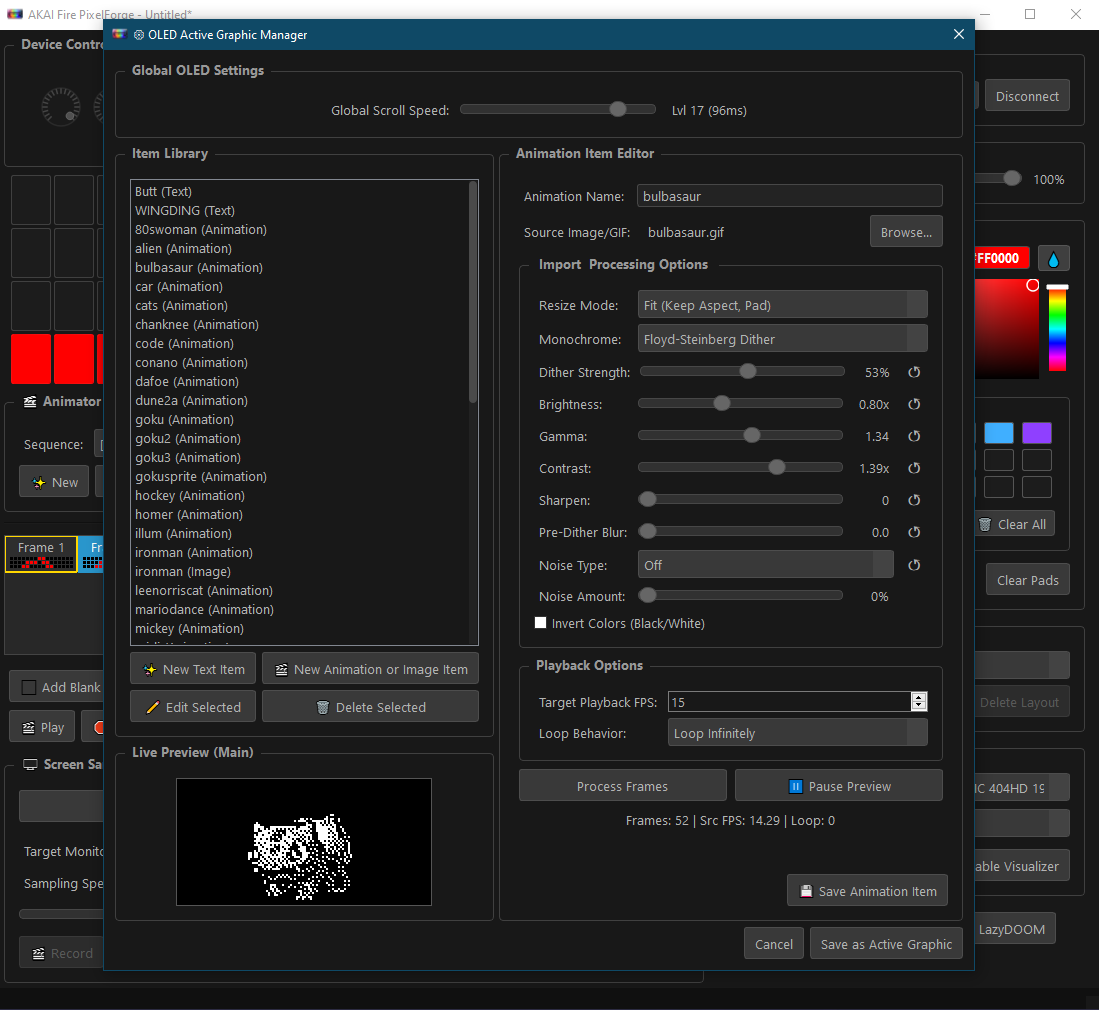Open the Resize Mode dropdown
1099x1010 pixels.
tap(782, 306)
